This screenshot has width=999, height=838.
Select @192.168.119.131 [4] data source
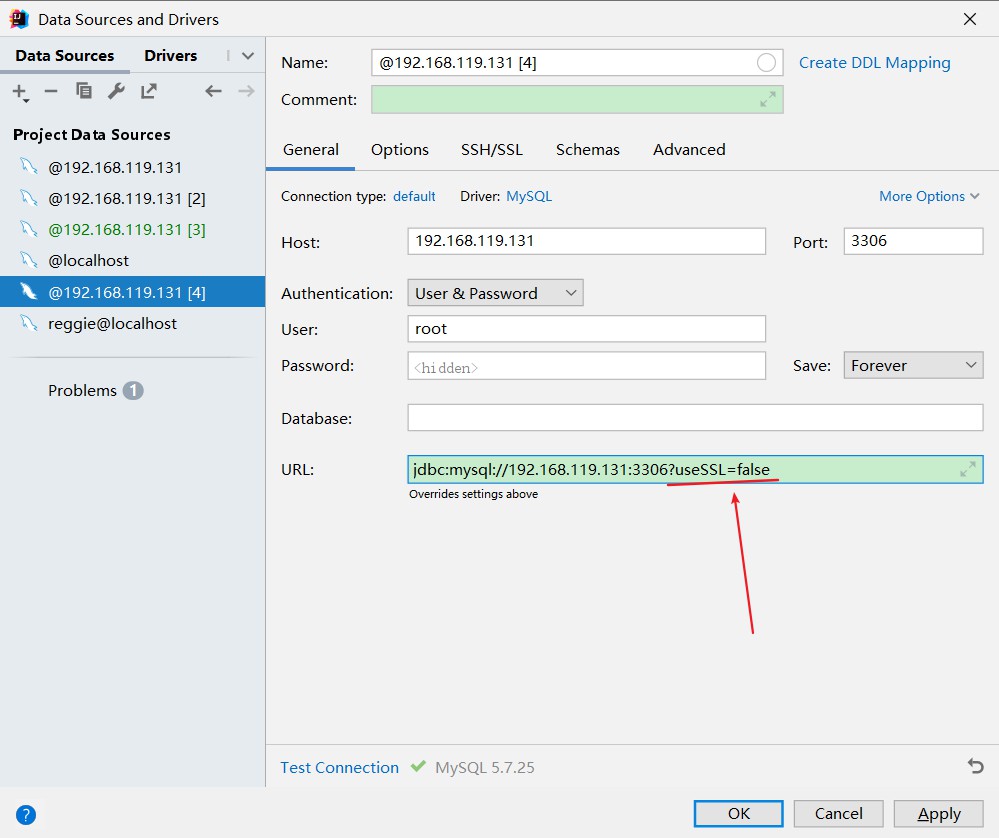point(133,292)
